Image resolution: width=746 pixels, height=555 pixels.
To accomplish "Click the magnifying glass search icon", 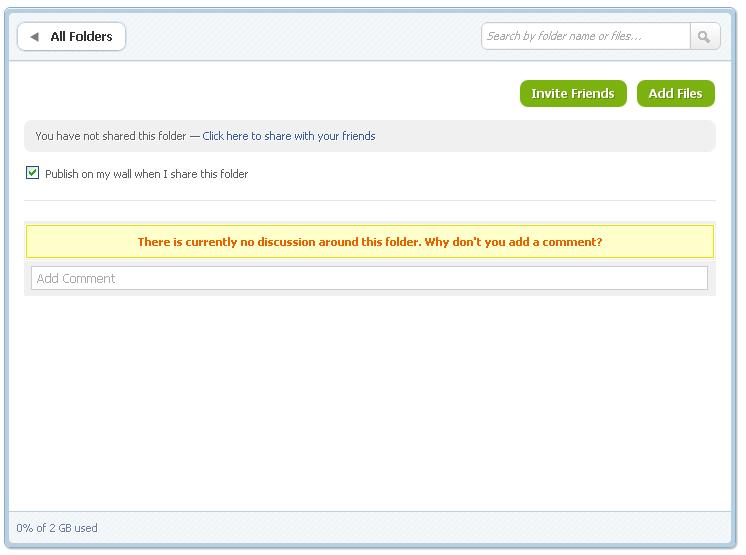I will pos(705,37).
